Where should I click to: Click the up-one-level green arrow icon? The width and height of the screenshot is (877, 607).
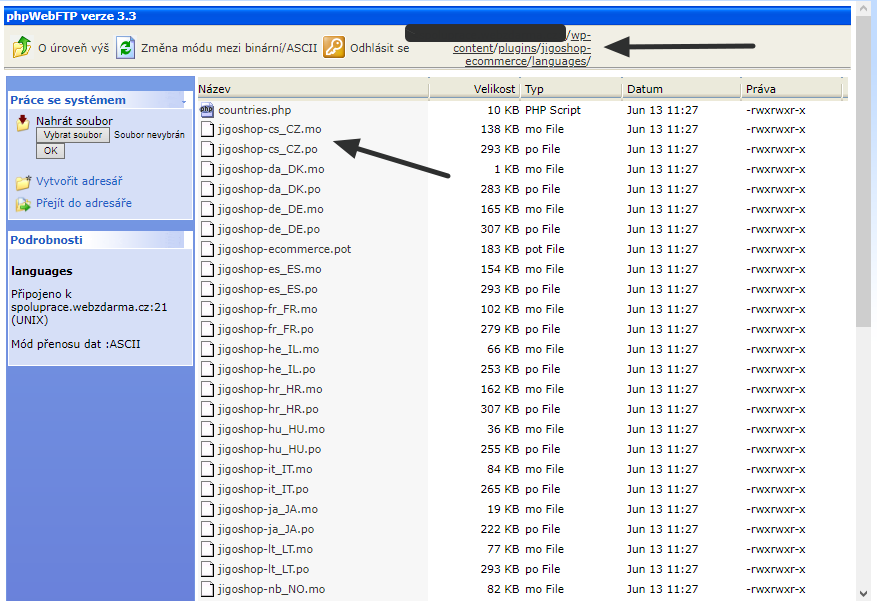22,47
